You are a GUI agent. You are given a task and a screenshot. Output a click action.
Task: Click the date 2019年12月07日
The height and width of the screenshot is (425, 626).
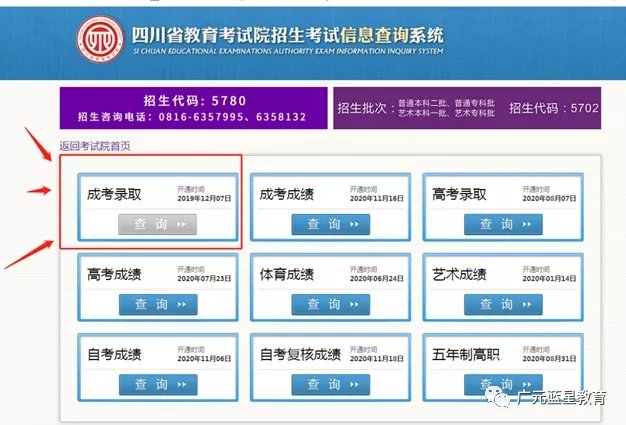pos(204,198)
